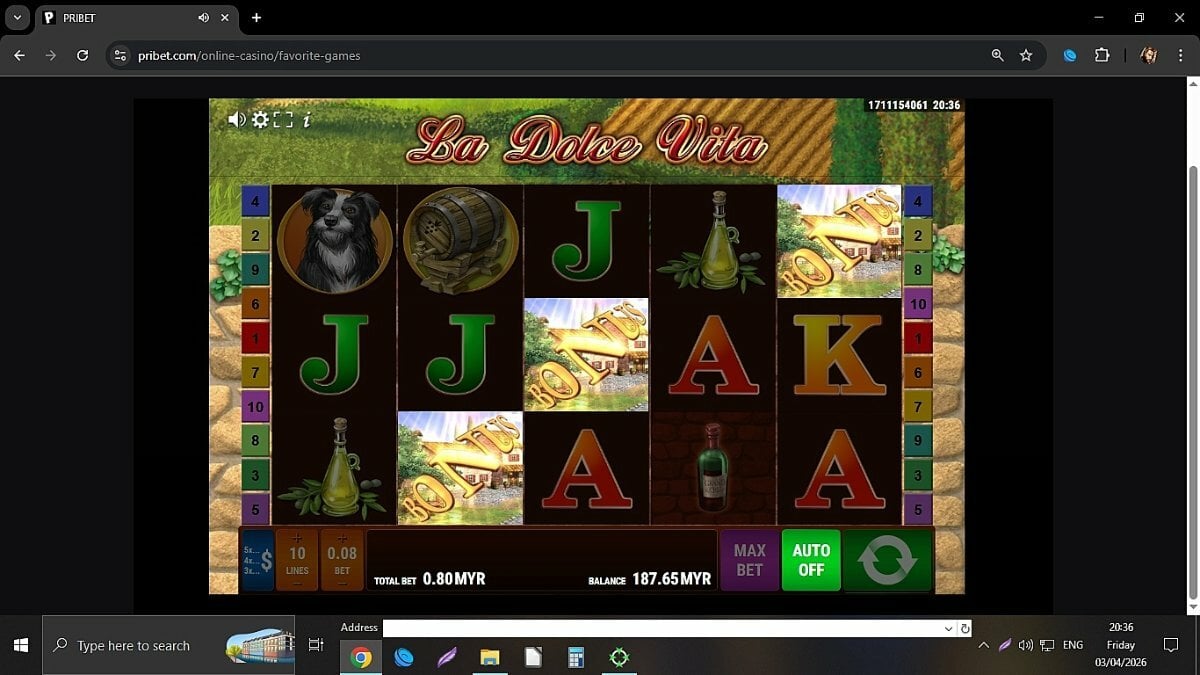Open Chrome three-dot menu
The height and width of the screenshot is (675, 1200).
pos(1180,56)
